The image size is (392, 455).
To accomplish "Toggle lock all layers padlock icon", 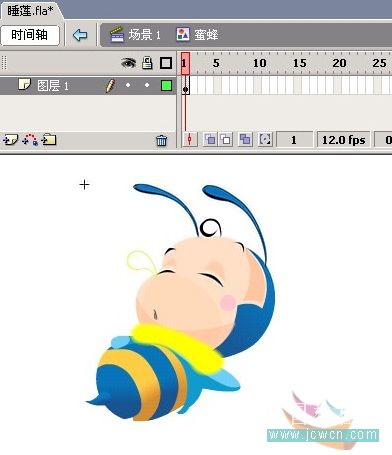I will [x=147, y=63].
